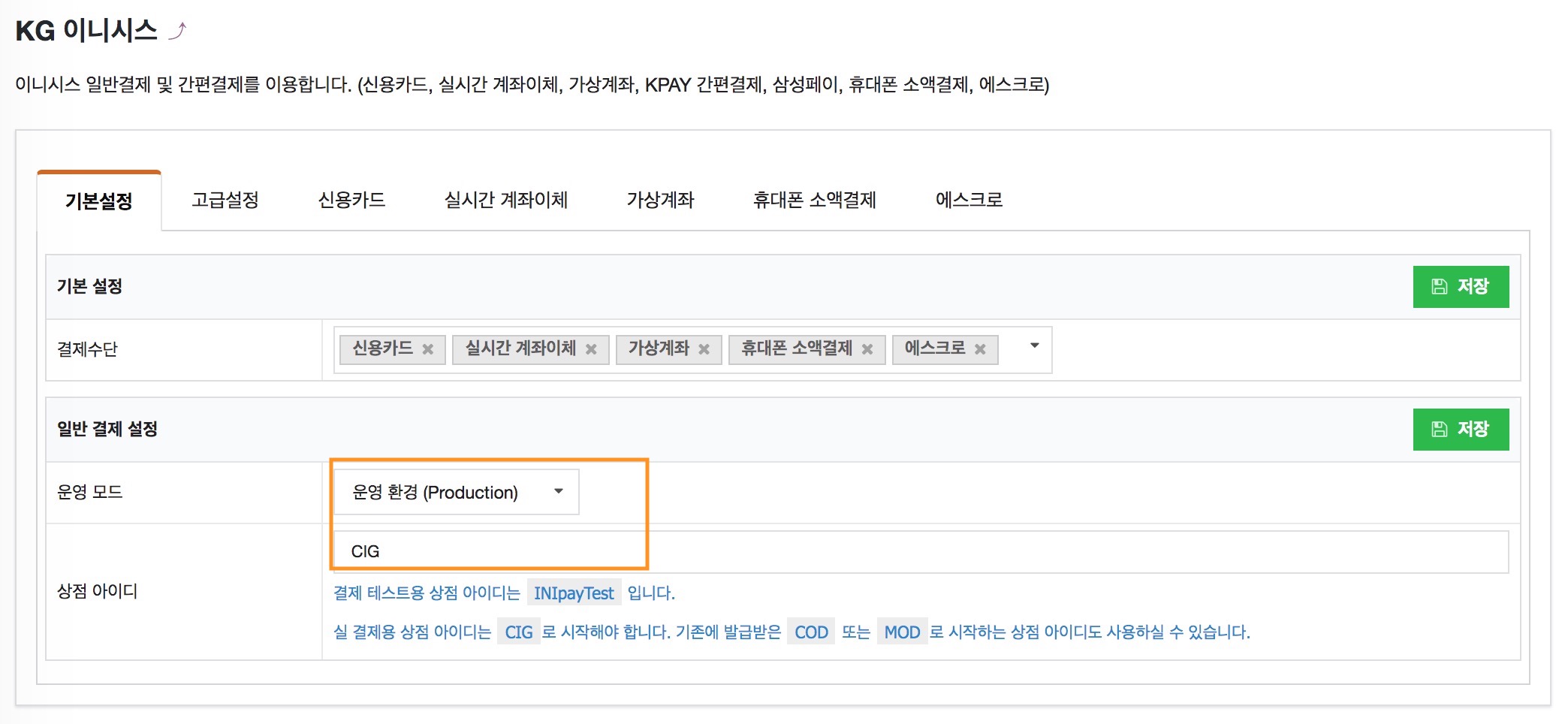Remove the 에스크로 tag from payment methods
The height and width of the screenshot is (724, 1568).
point(980,349)
